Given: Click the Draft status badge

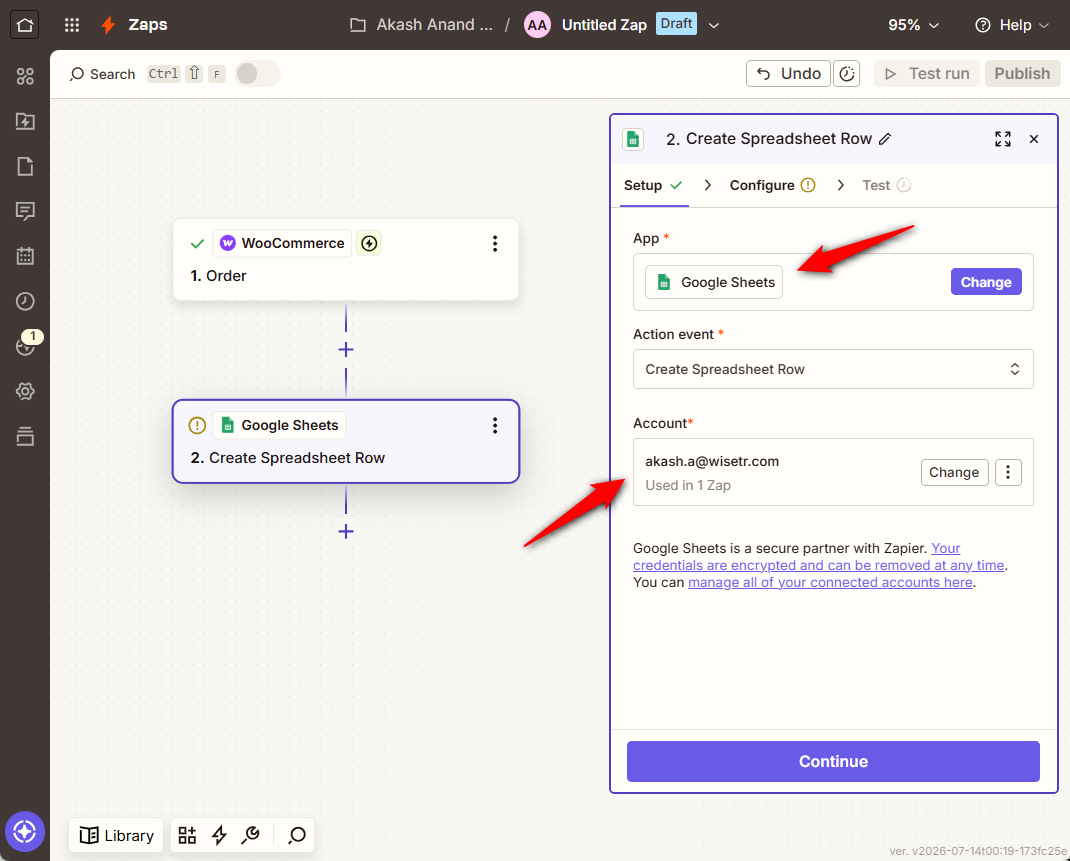Looking at the screenshot, I should (x=676, y=24).
